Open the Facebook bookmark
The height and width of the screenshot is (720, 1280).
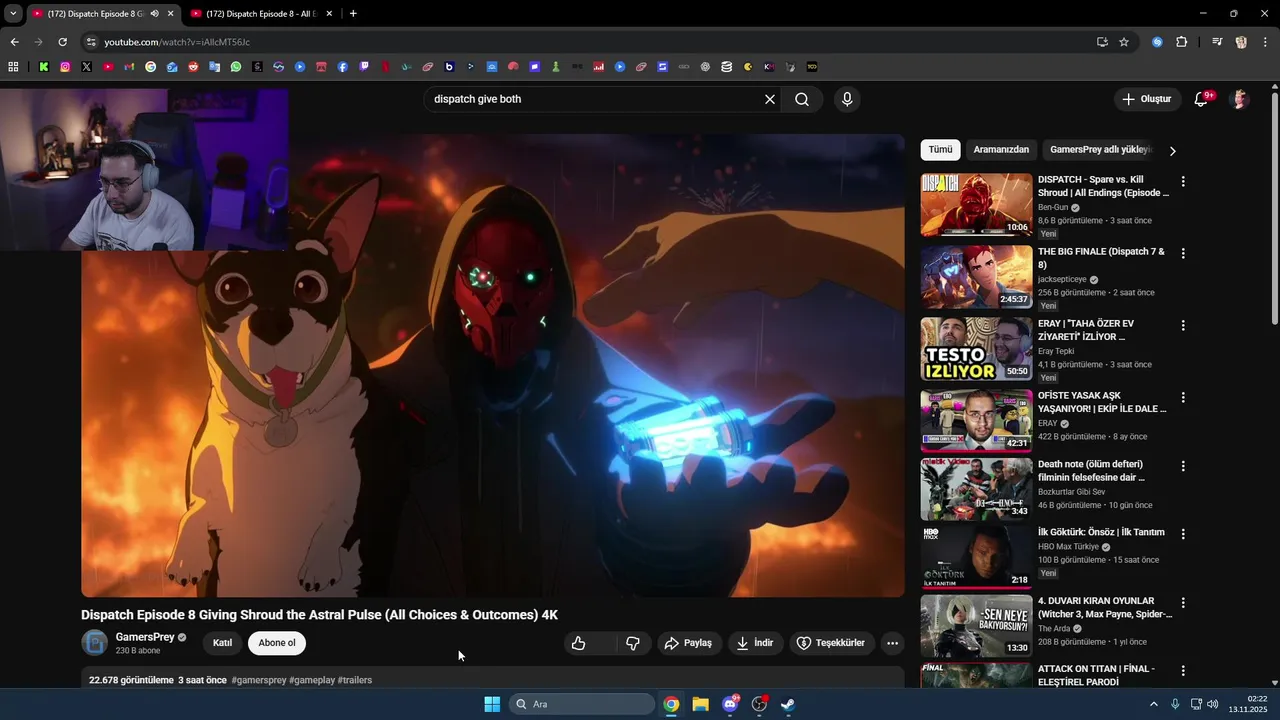click(x=343, y=67)
